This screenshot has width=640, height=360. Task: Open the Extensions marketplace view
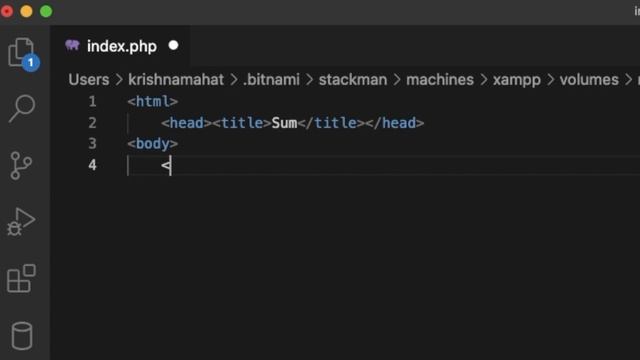[21, 278]
